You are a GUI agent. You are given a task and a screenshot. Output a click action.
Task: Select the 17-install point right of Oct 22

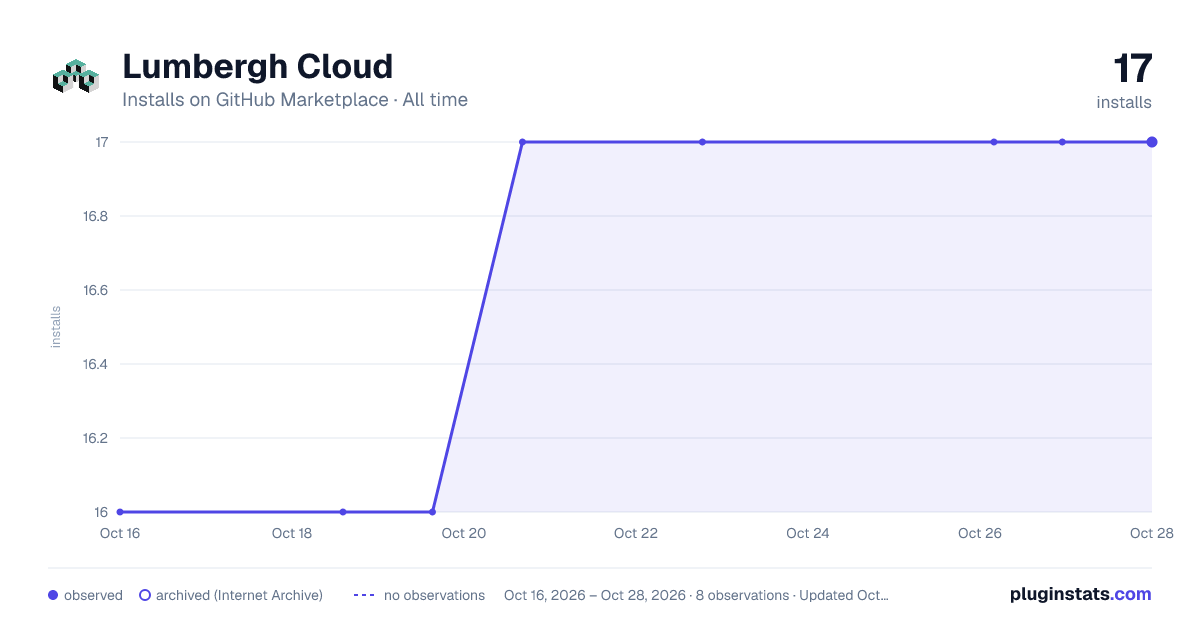click(702, 142)
